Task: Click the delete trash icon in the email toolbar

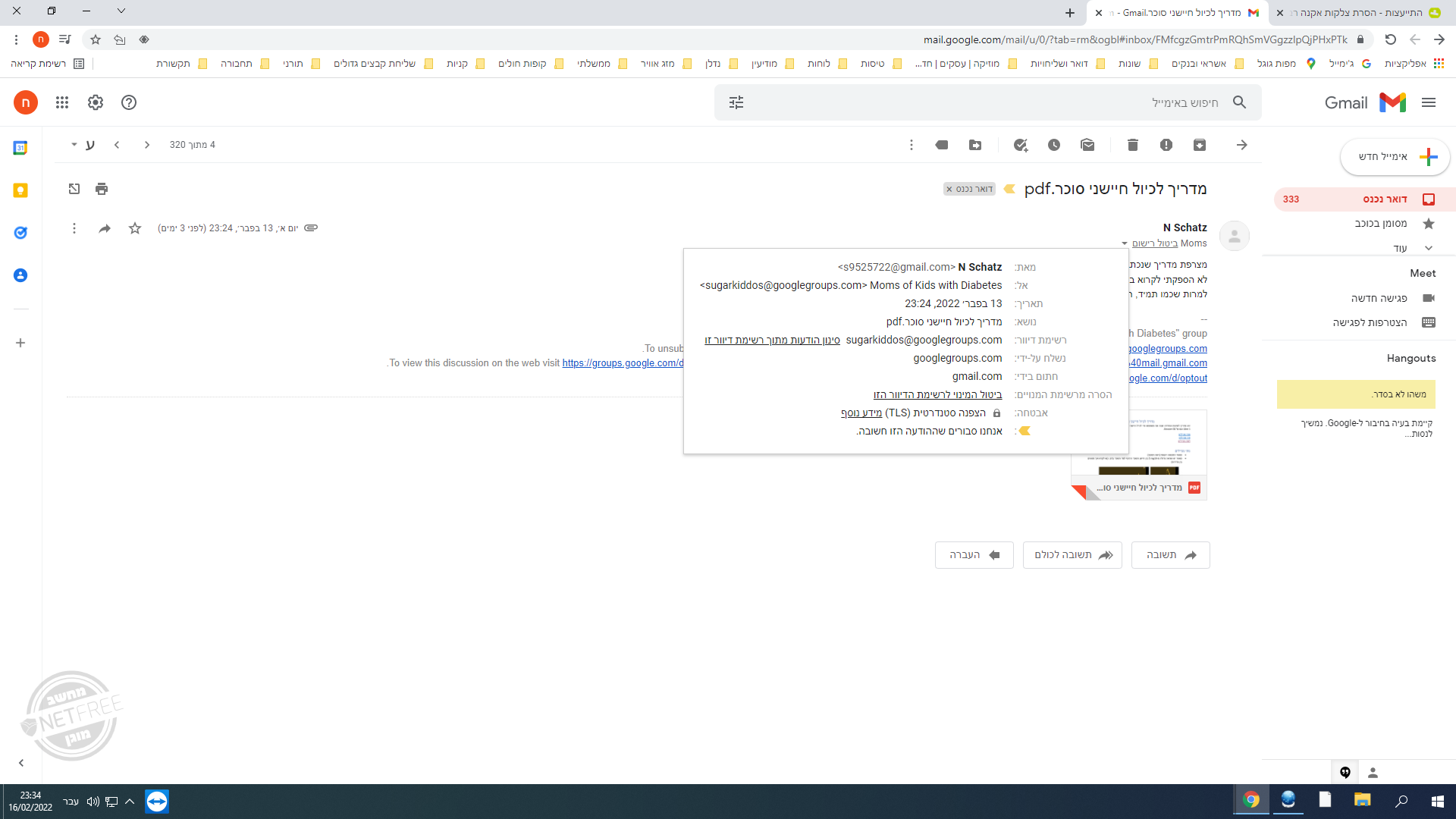Action: [x=1132, y=145]
